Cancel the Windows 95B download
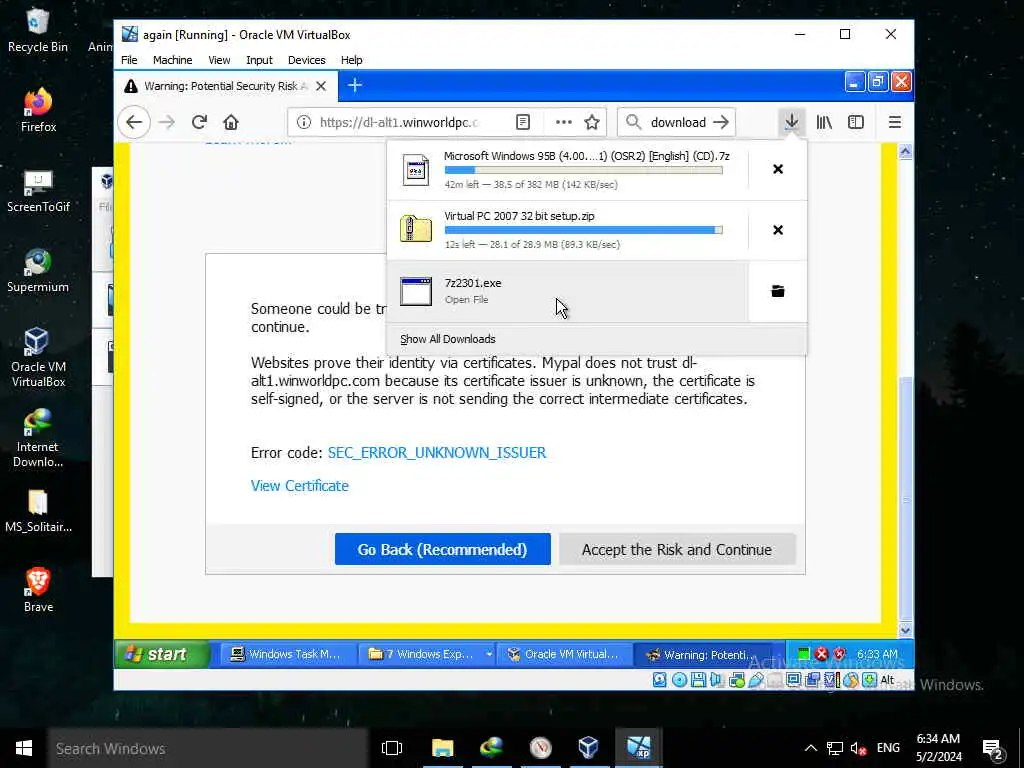Image resolution: width=1024 pixels, height=768 pixels. (778, 169)
